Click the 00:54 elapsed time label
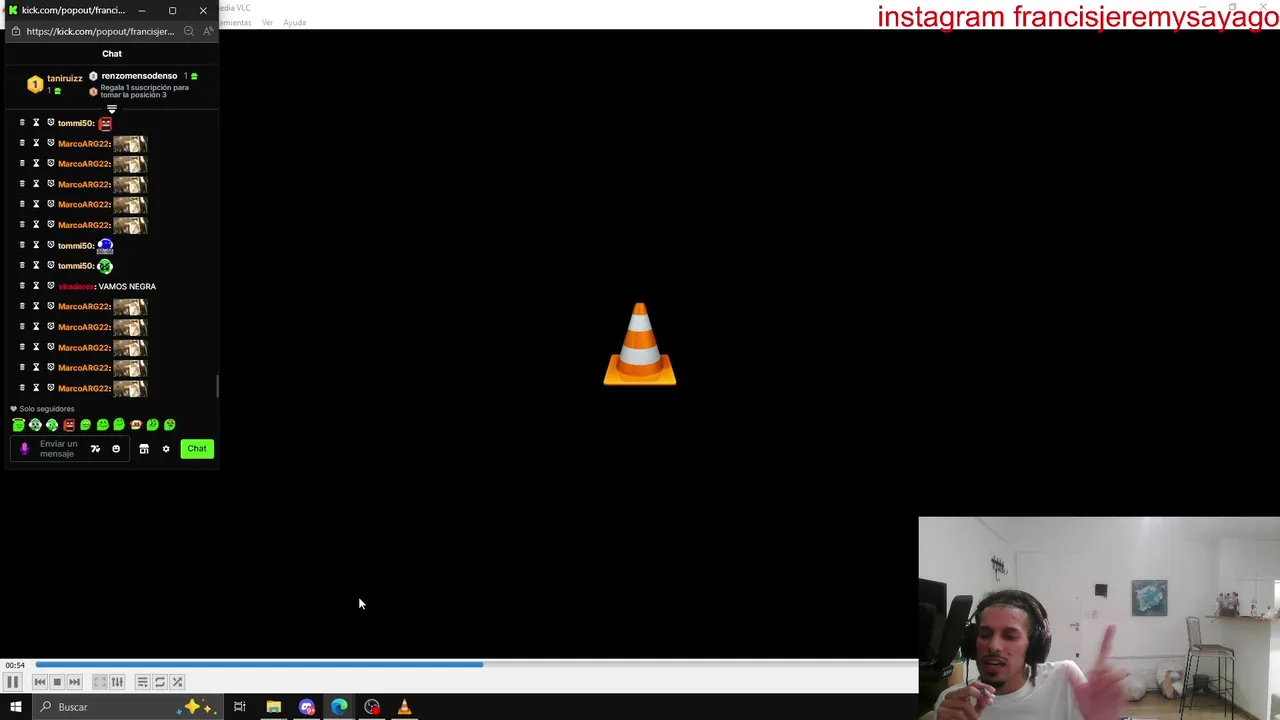Screen dimensions: 1280x720 click(x=15, y=665)
